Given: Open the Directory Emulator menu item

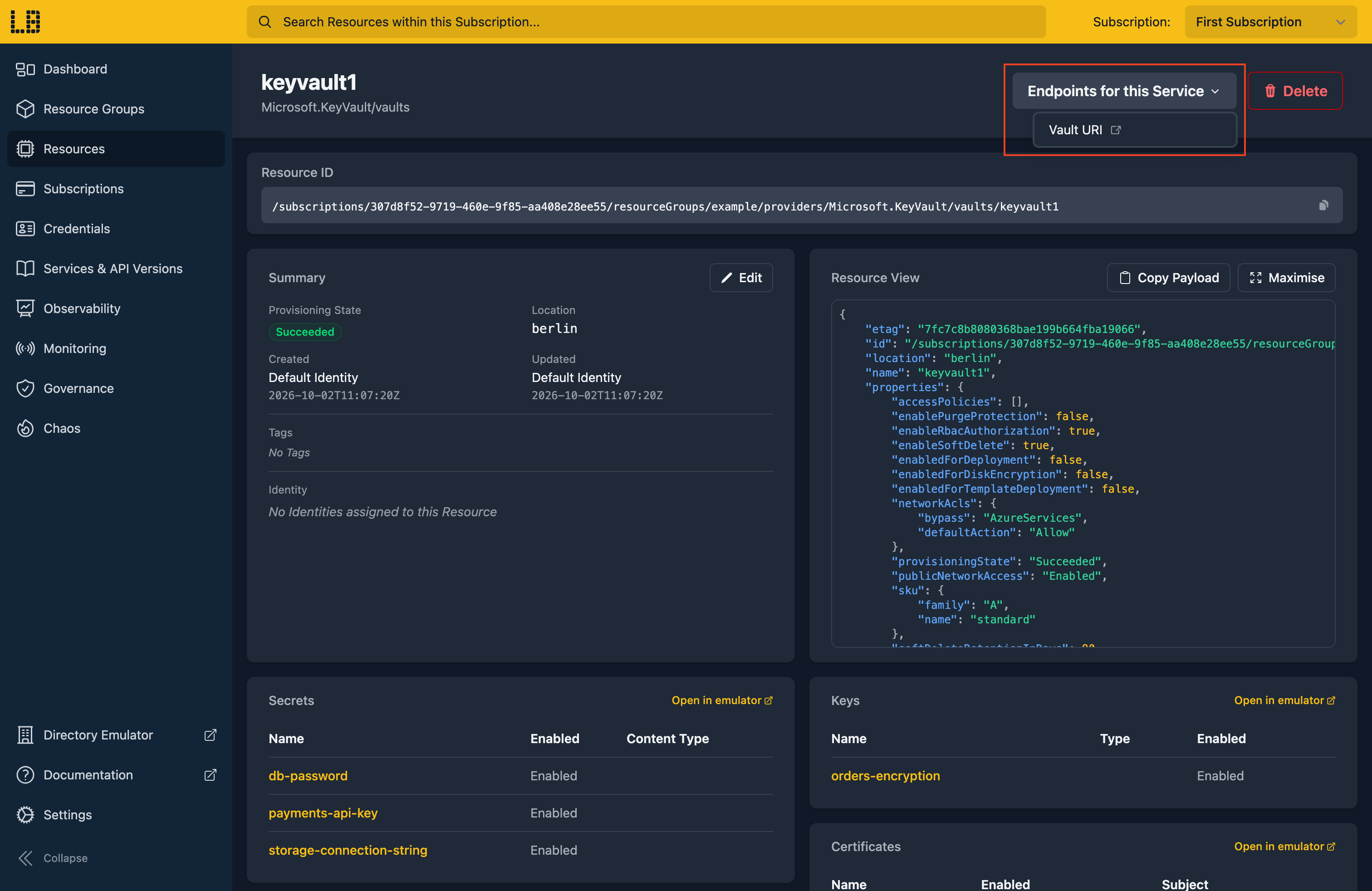Looking at the screenshot, I should pyautogui.click(x=116, y=735).
